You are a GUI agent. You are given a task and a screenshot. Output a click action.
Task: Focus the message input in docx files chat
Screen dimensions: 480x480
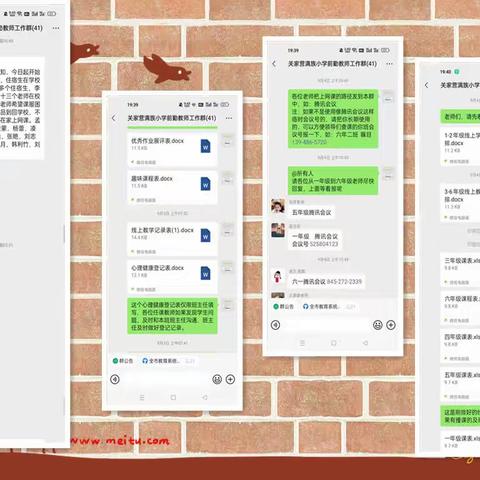pyautogui.click(x=166, y=379)
